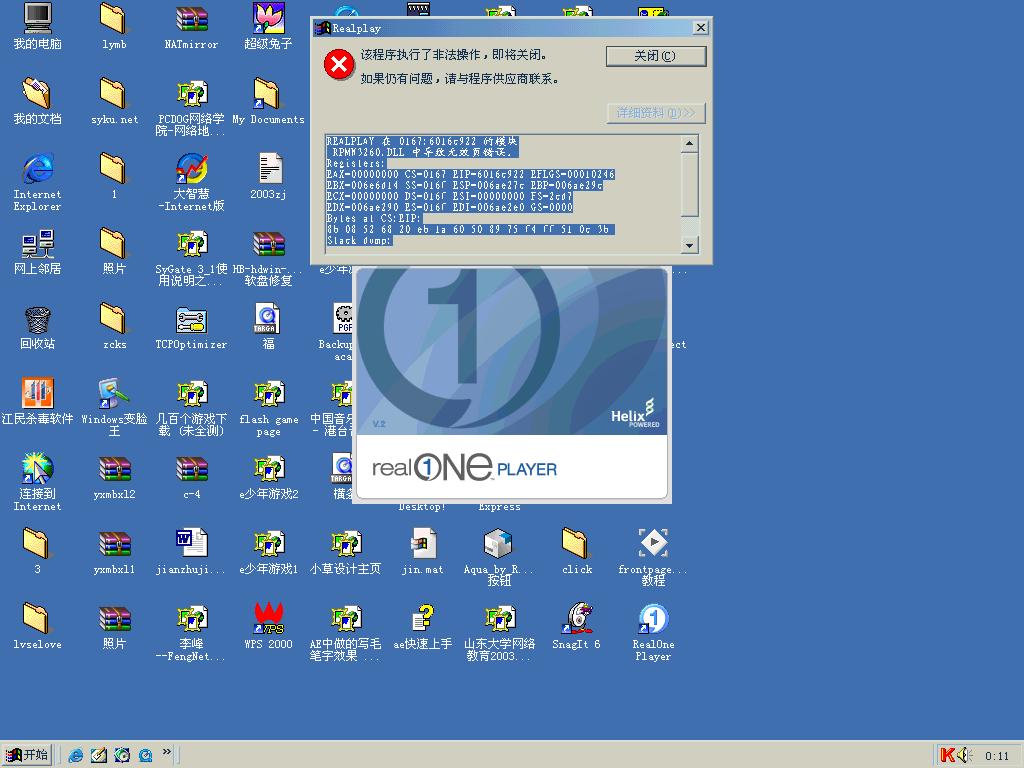Open the 福 TARGA image icon
1024x768 pixels.
(268, 318)
